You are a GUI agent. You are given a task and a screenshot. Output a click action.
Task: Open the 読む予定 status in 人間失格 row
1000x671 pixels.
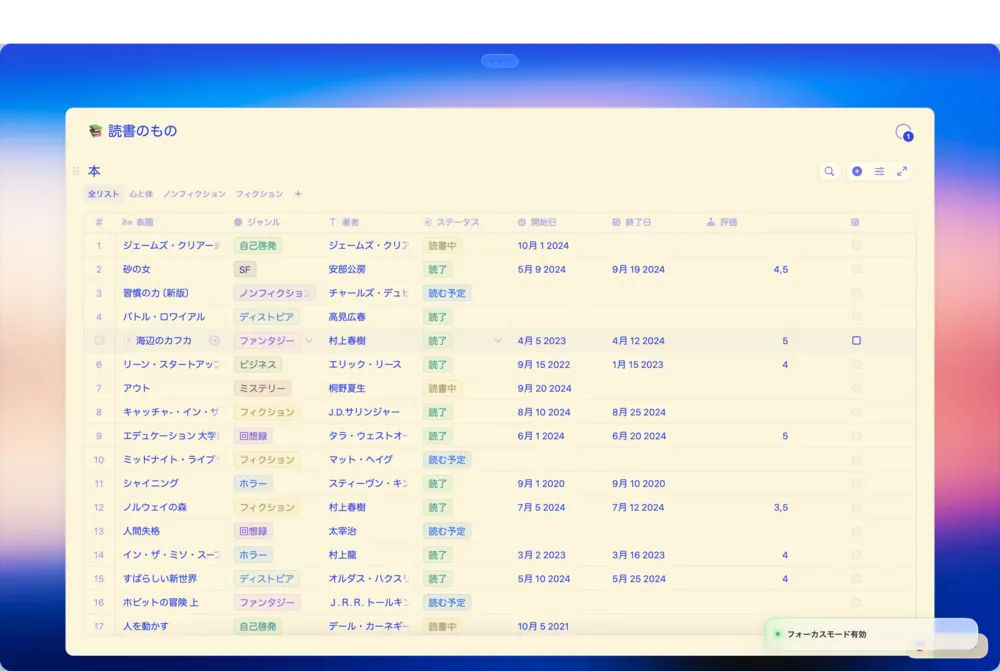click(446, 531)
